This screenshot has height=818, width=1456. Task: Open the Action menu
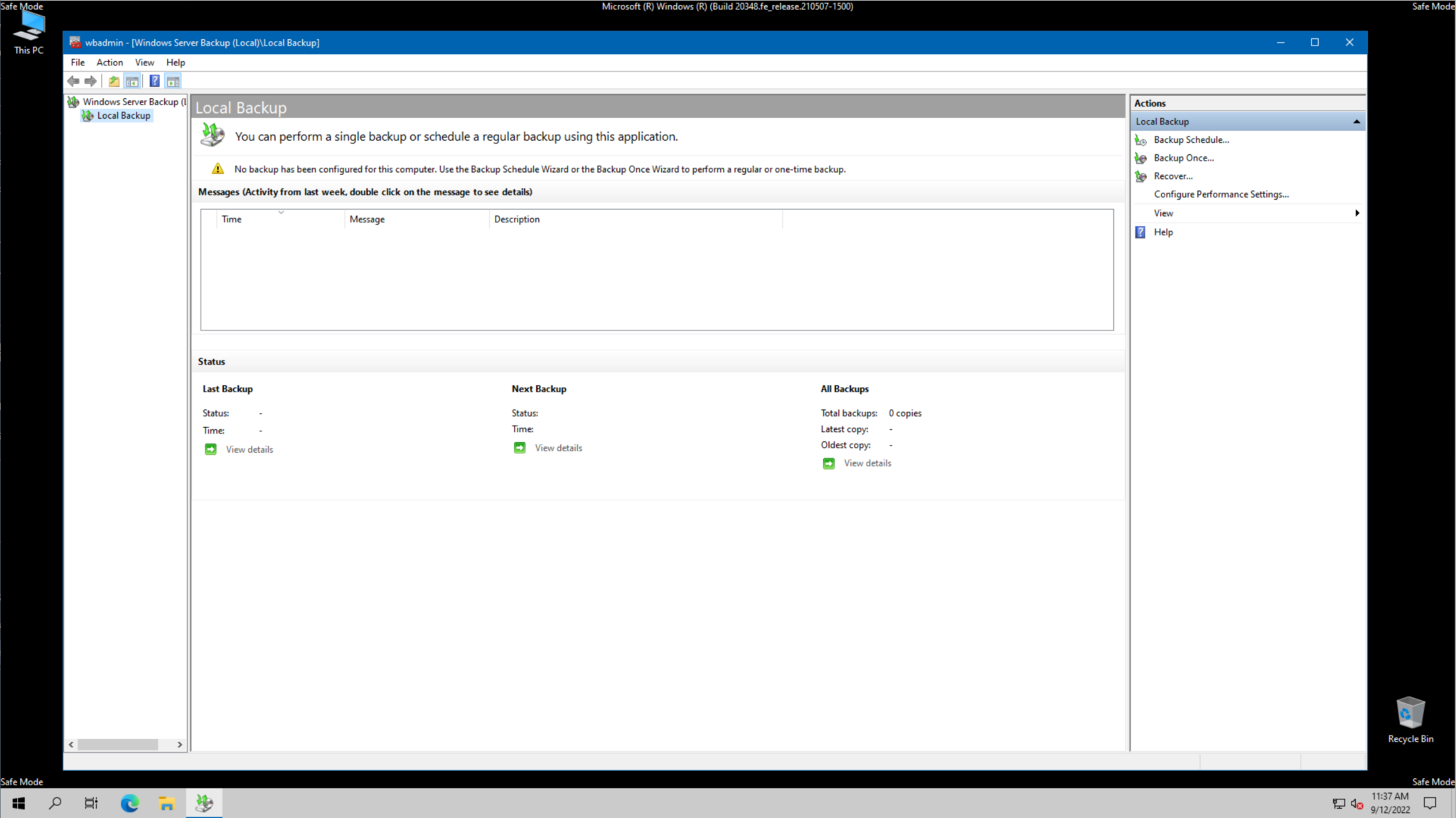pos(109,63)
